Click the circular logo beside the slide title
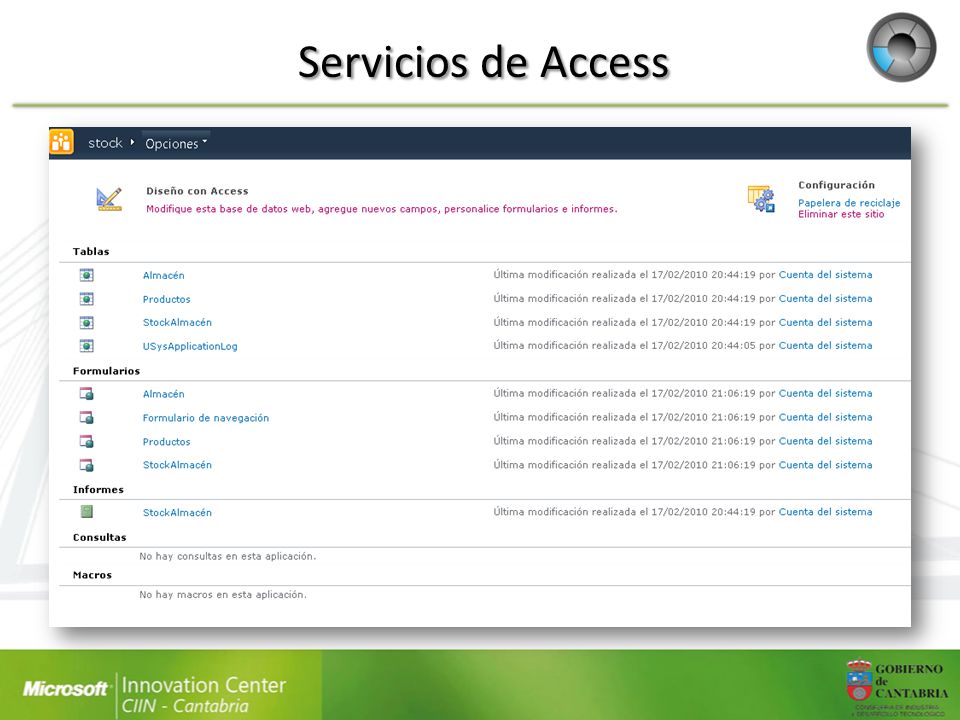The width and height of the screenshot is (960, 720). (x=901, y=47)
